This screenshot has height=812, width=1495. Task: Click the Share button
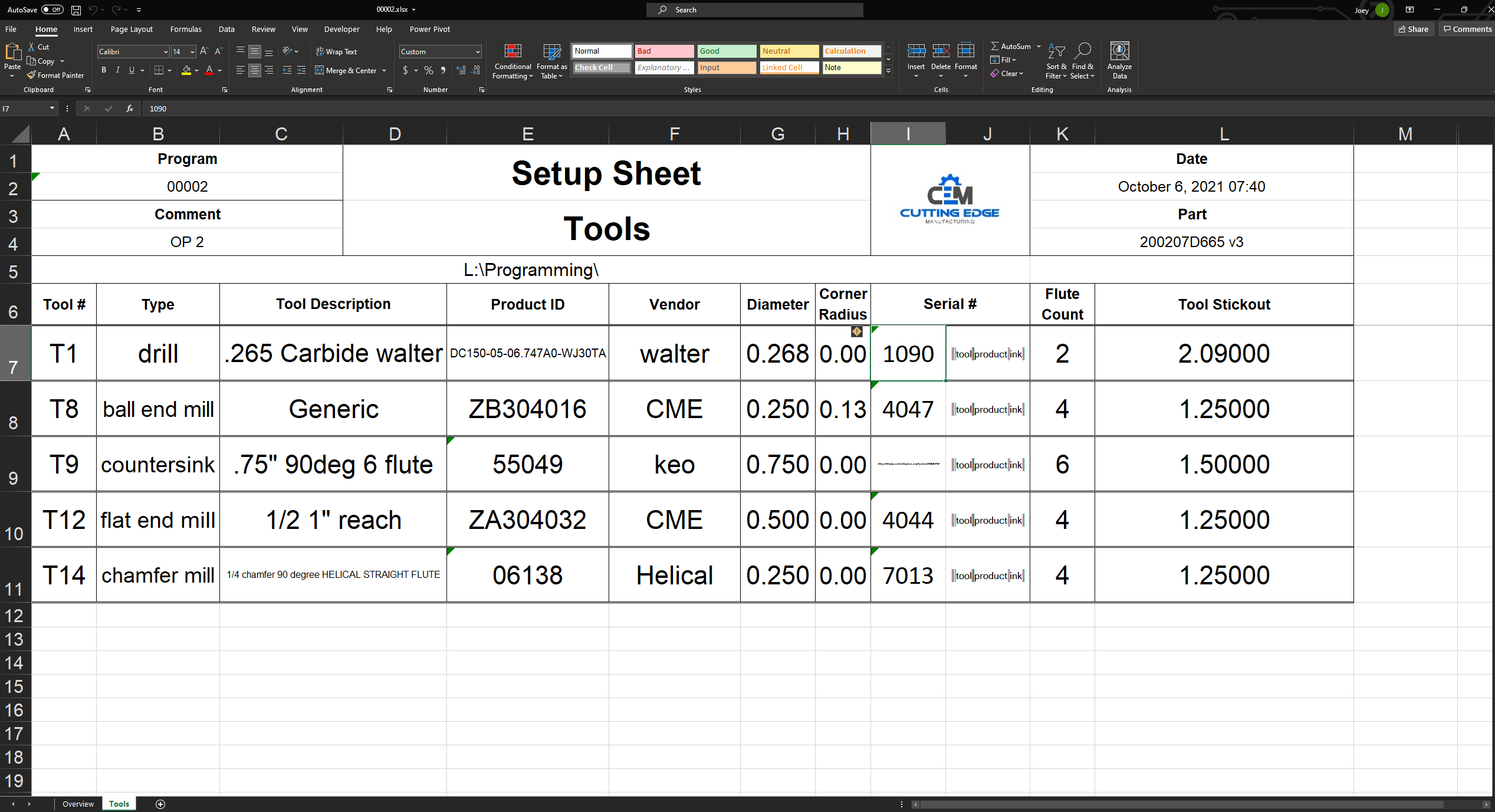1414,29
